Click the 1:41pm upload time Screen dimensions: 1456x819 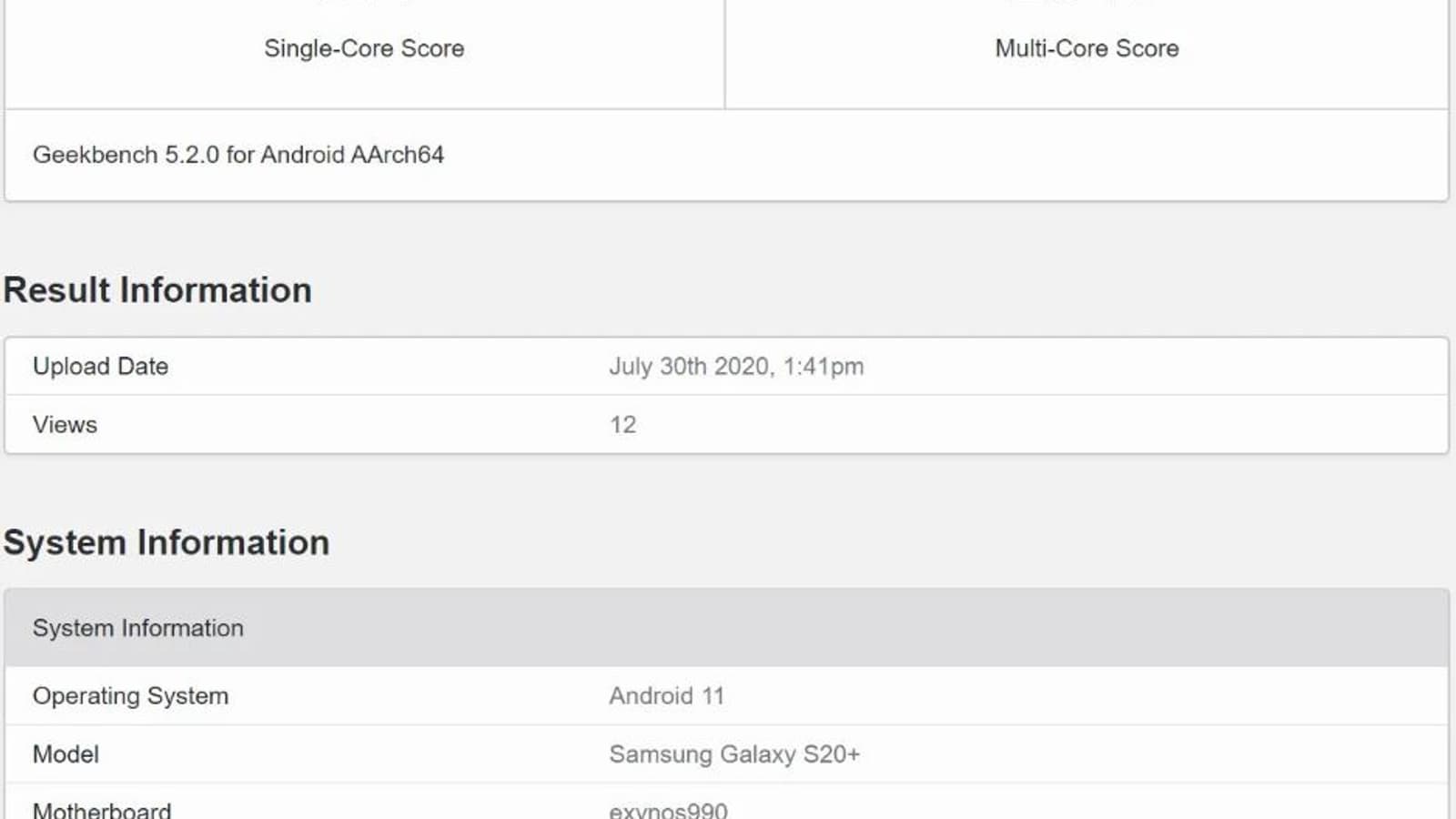[824, 366]
